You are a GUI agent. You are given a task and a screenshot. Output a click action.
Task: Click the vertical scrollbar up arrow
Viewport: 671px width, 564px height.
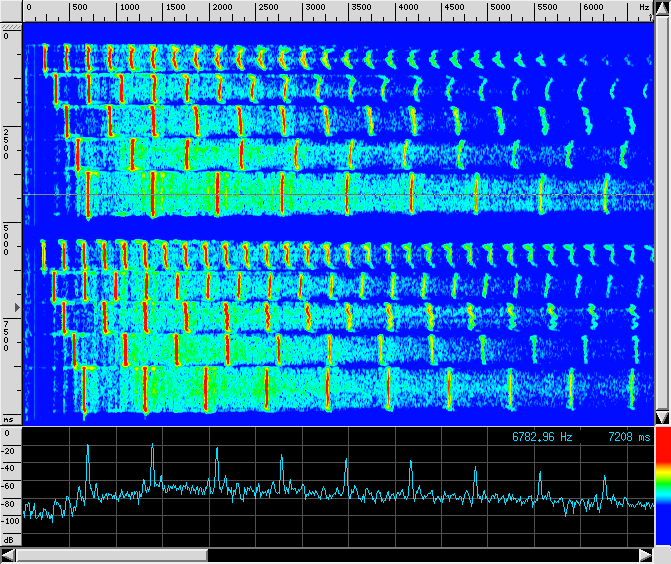[662, 7]
